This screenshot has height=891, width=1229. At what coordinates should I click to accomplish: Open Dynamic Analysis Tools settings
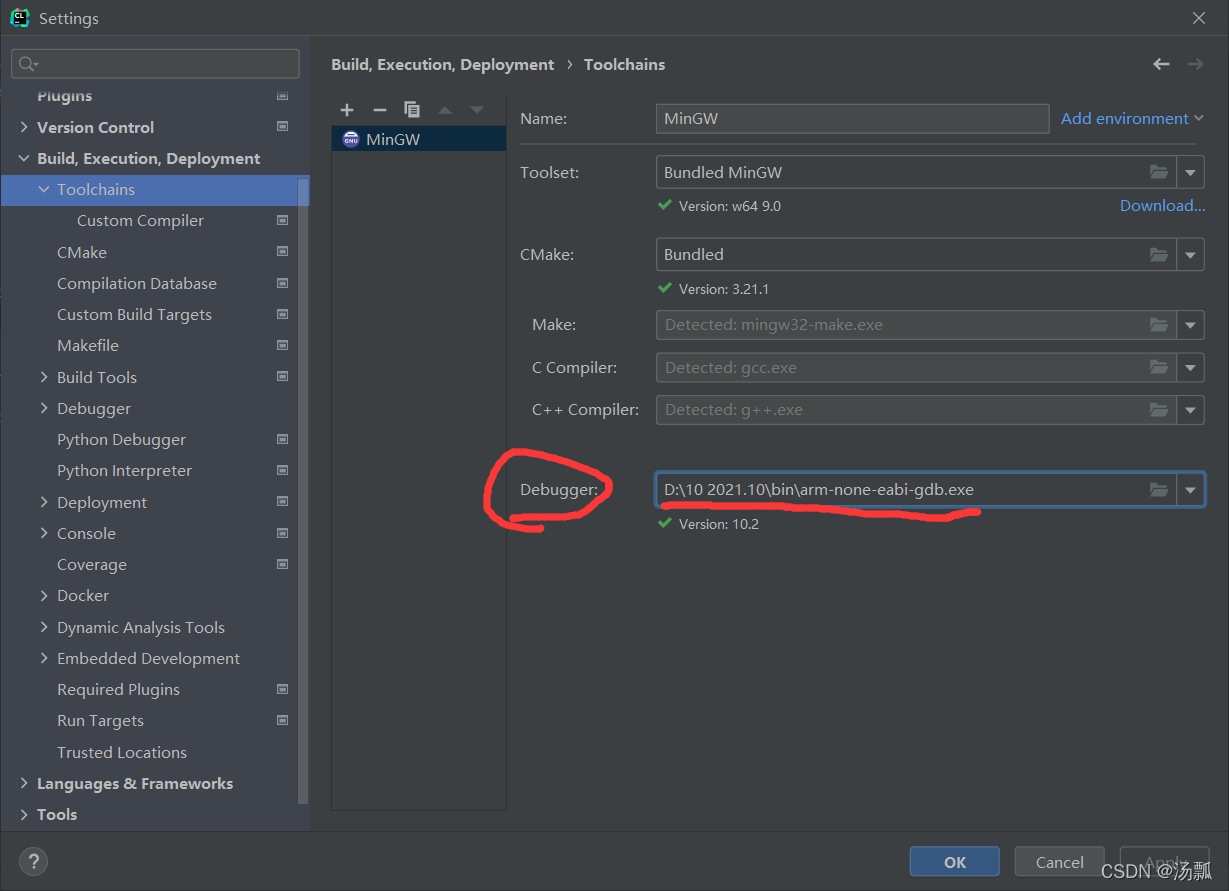tap(141, 627)
